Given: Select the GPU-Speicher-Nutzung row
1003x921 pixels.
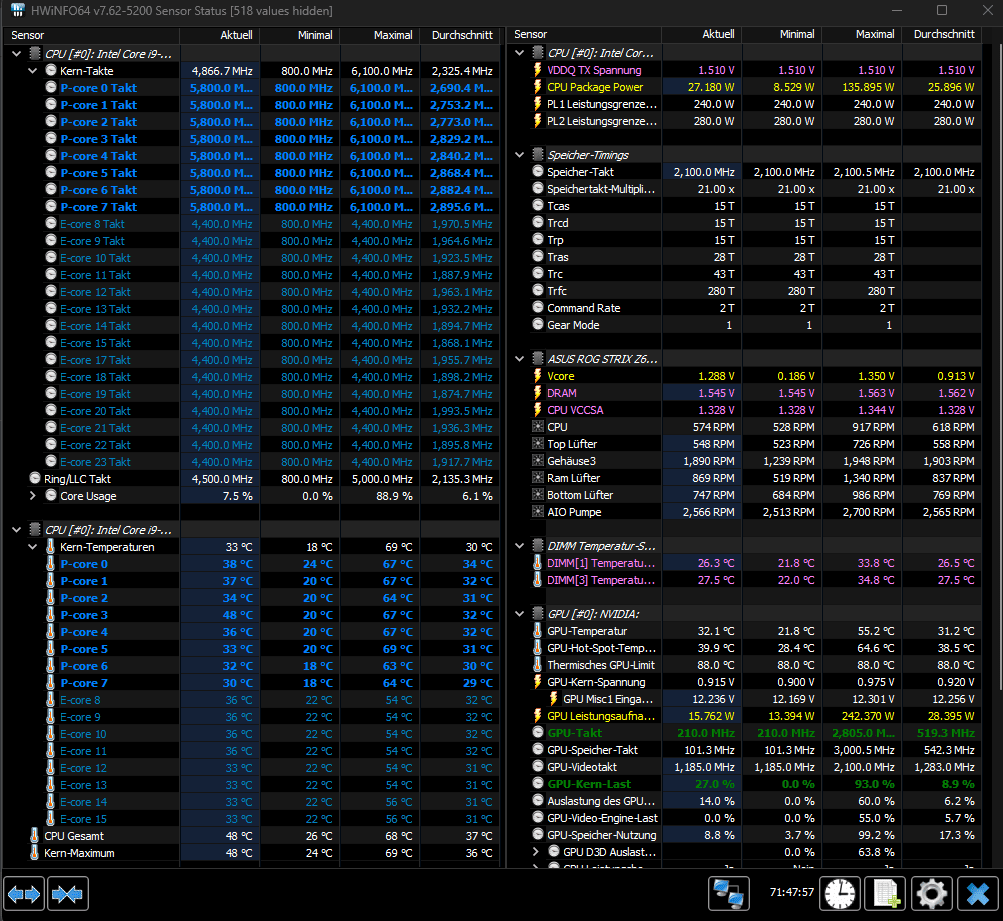Looking at the screenshot, I should 745,835.
